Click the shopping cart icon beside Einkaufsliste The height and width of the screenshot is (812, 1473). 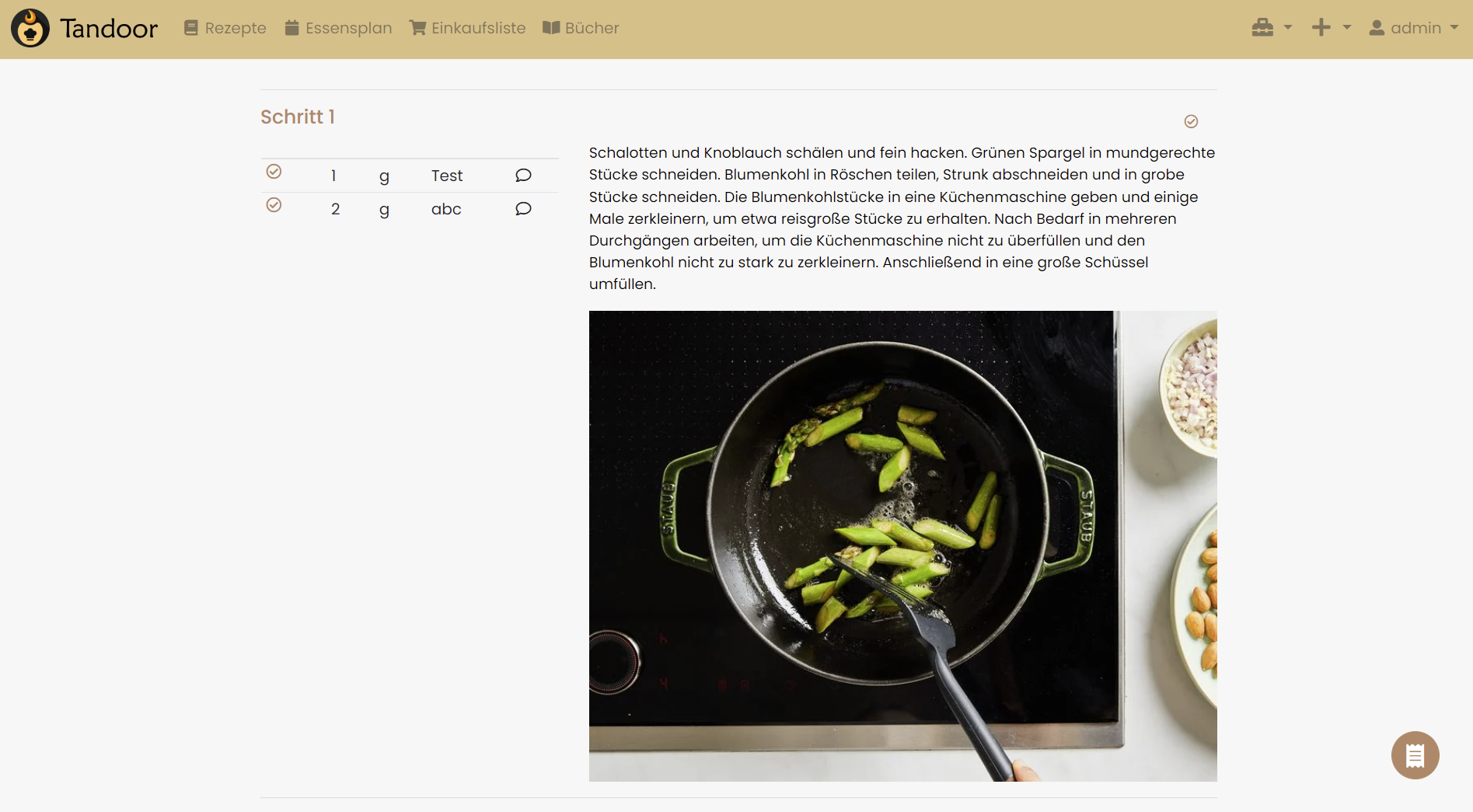tap(417, 28)
